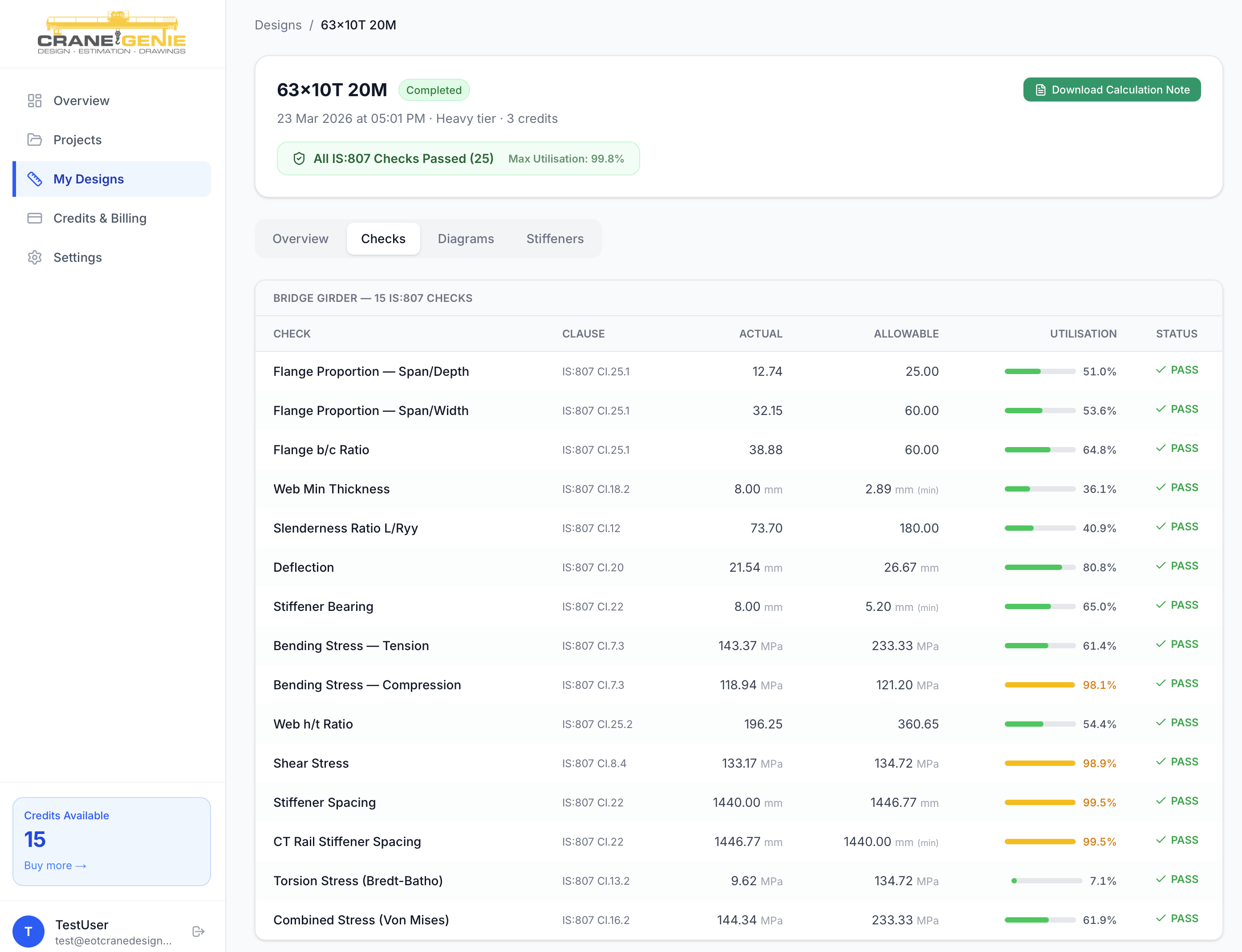Screen dimensions: 1242x952
Task: Click the Credits & Billing card icon
Action: [x=35, y=218]
